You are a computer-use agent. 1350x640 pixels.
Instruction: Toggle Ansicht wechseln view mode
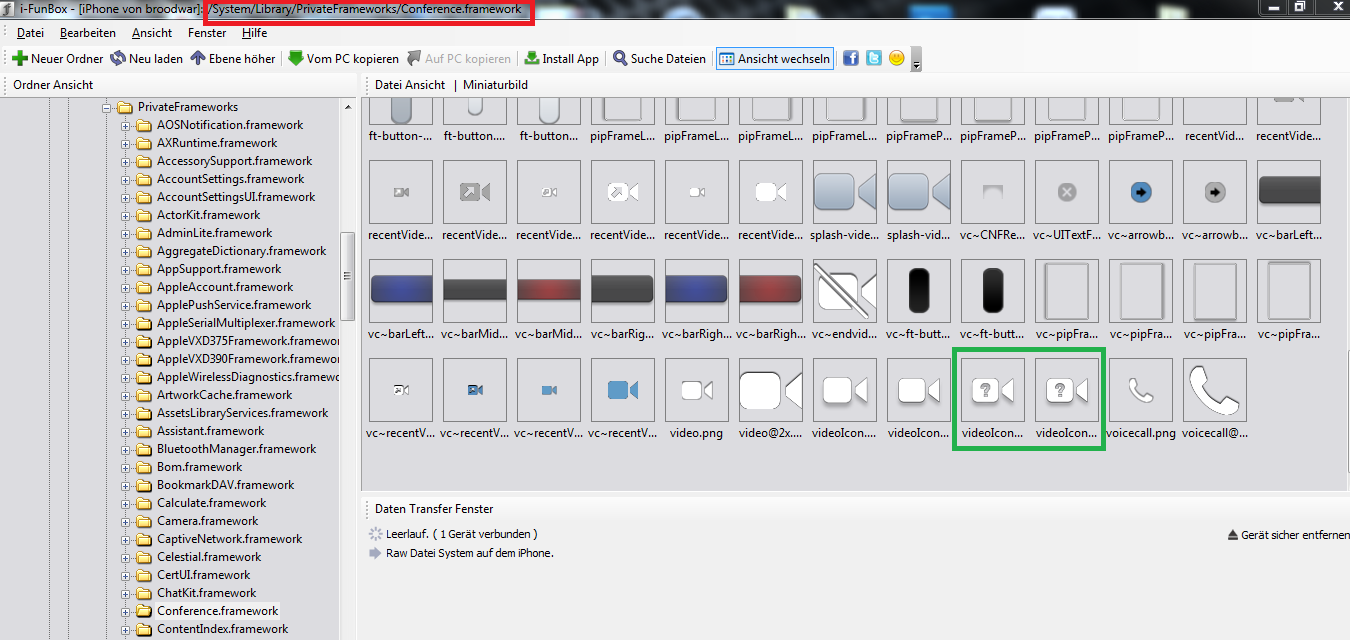click(774, 59)
